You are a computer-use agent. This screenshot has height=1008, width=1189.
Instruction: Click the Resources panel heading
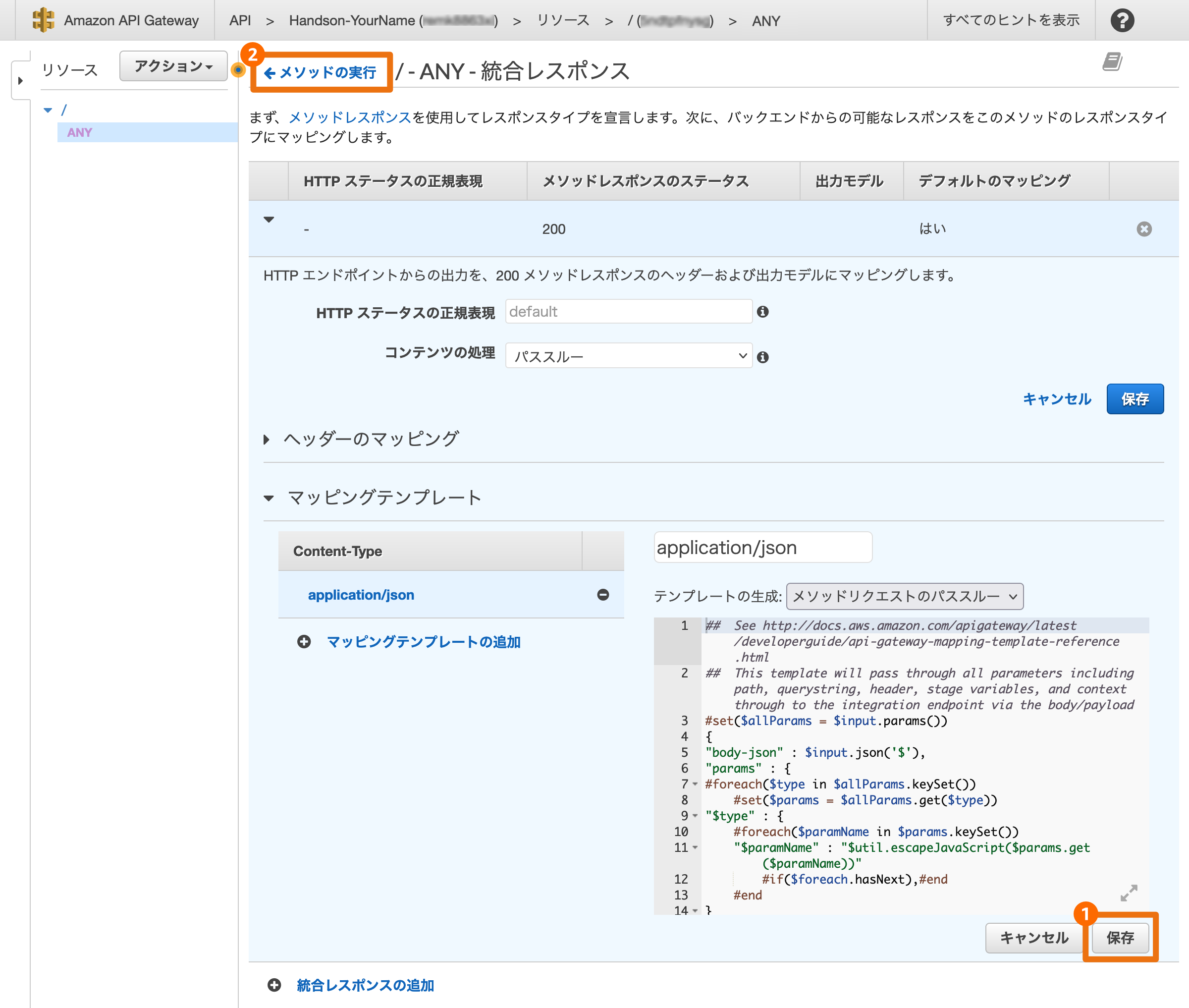pos(70,70)
